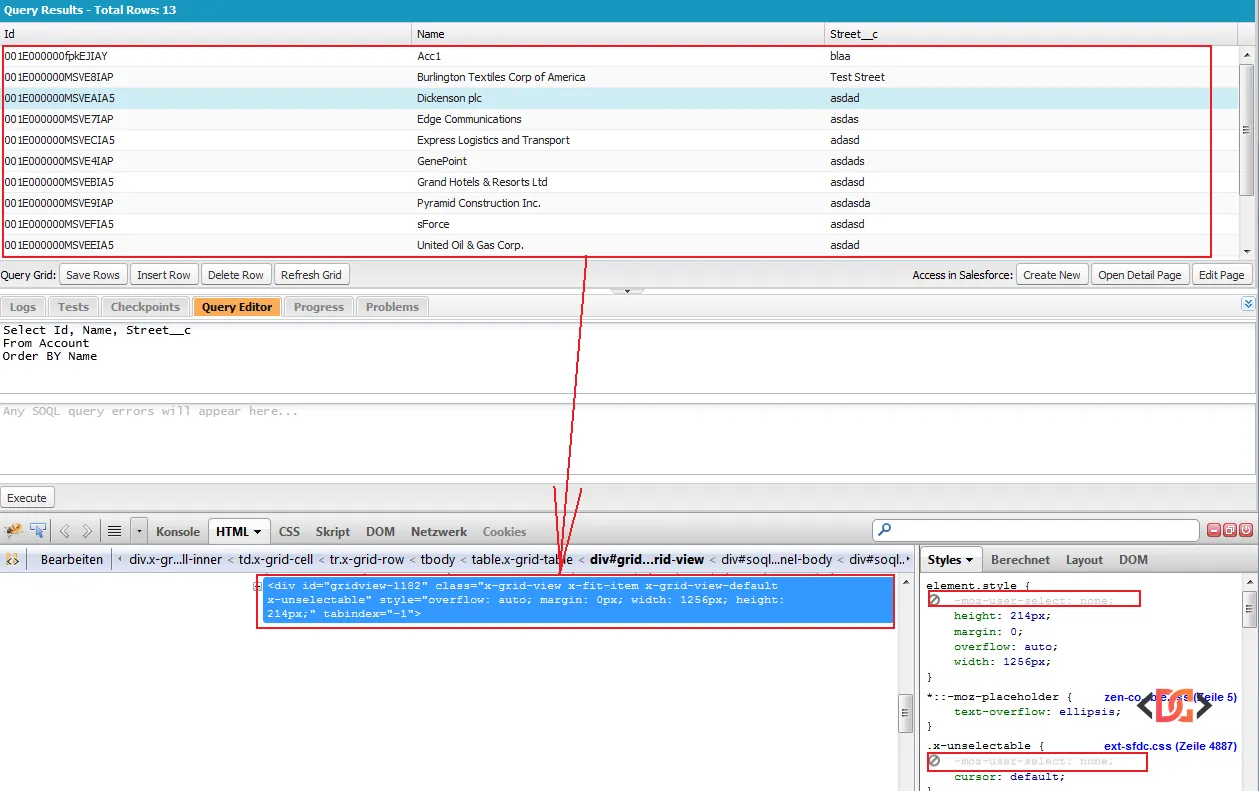Click the query results vertical scrollbar
The height and width of the screenshot is (791, 1259).
click(x=1245, y=130)
